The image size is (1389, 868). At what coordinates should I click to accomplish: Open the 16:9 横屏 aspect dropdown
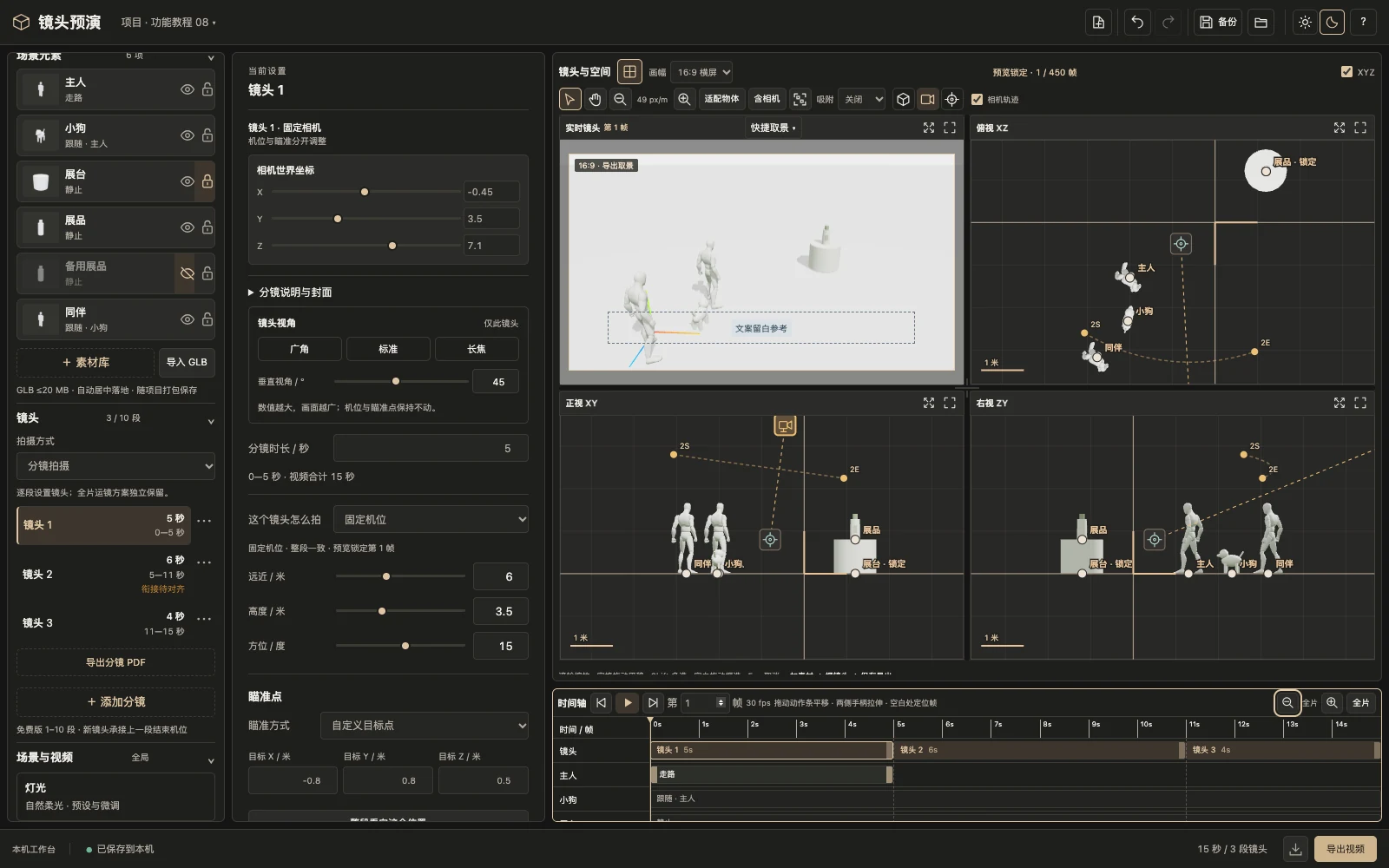click(701, 73)
